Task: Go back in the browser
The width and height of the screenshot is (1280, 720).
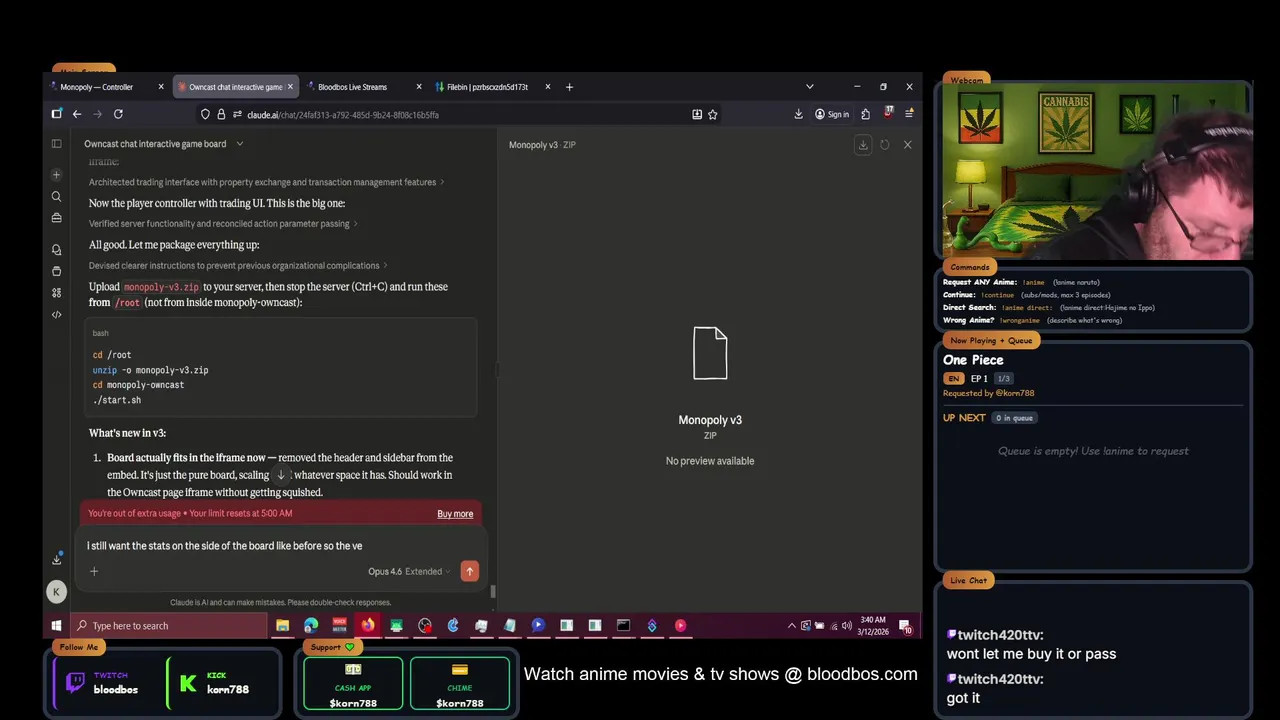Action: 76,114
